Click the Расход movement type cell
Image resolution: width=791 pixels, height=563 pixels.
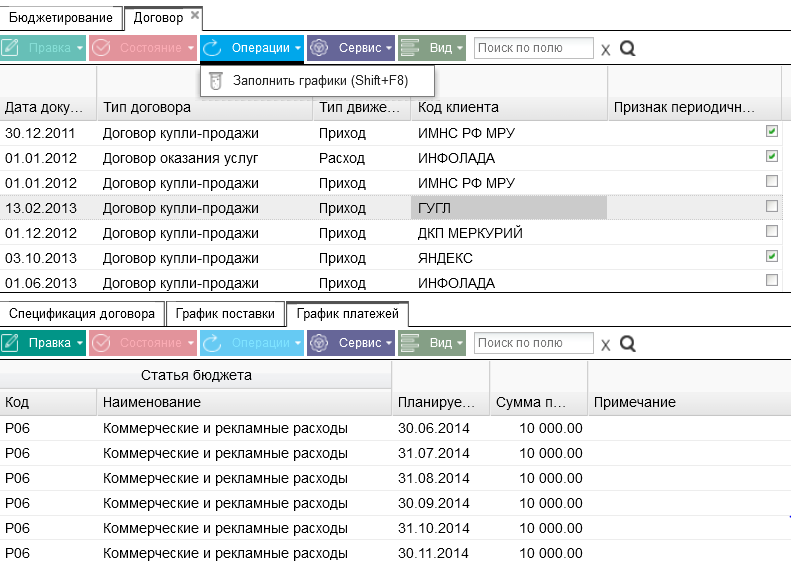pos(362,158)
